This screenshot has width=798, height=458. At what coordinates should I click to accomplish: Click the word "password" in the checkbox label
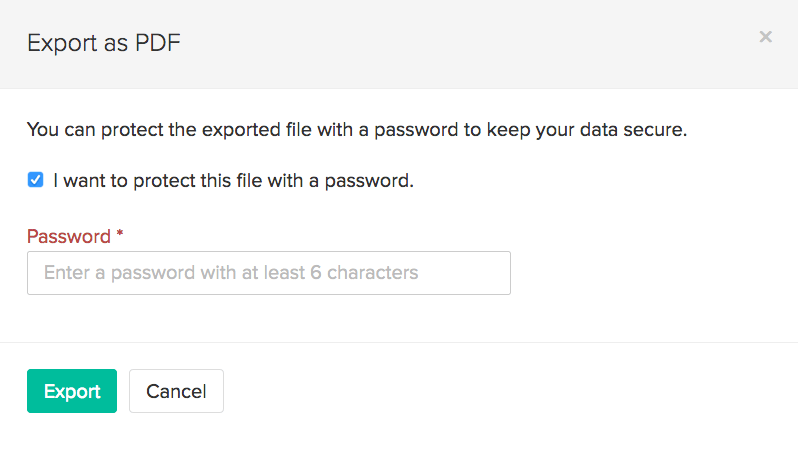pyautogui.click(x=370, y=181)
